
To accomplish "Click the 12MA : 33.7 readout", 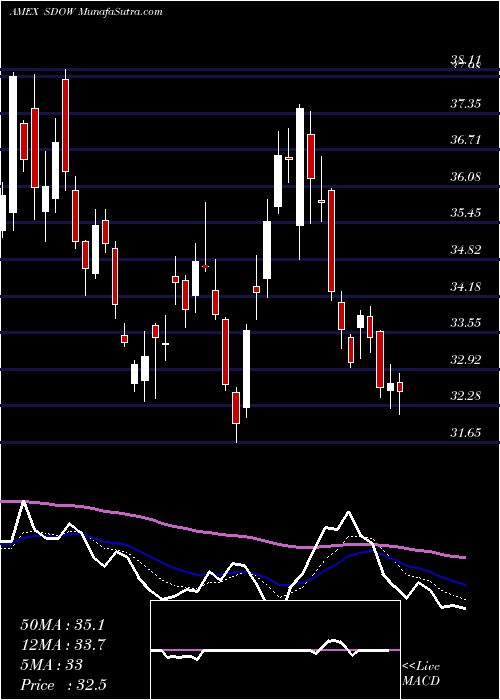I will pos(65,645).
